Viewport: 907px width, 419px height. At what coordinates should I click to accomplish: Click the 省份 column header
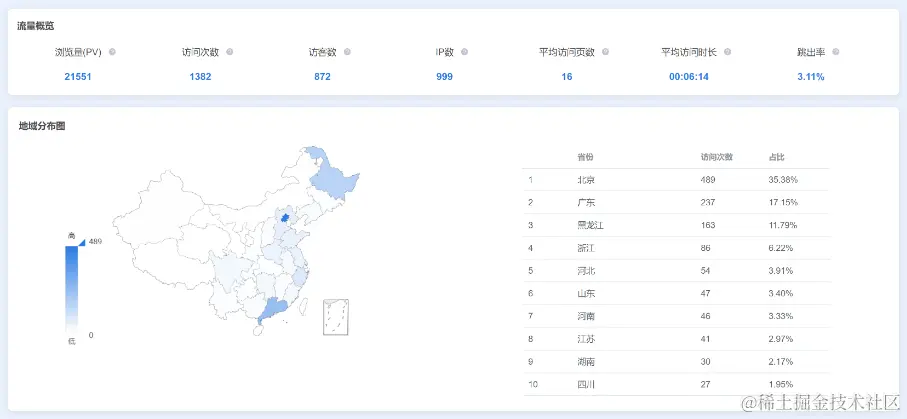(585, 157)
